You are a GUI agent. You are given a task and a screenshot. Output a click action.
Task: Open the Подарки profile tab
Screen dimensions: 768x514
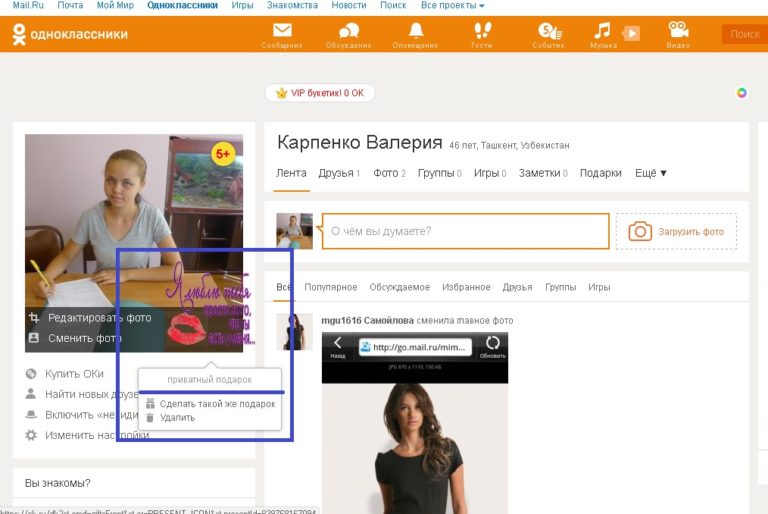click(600, 173)
